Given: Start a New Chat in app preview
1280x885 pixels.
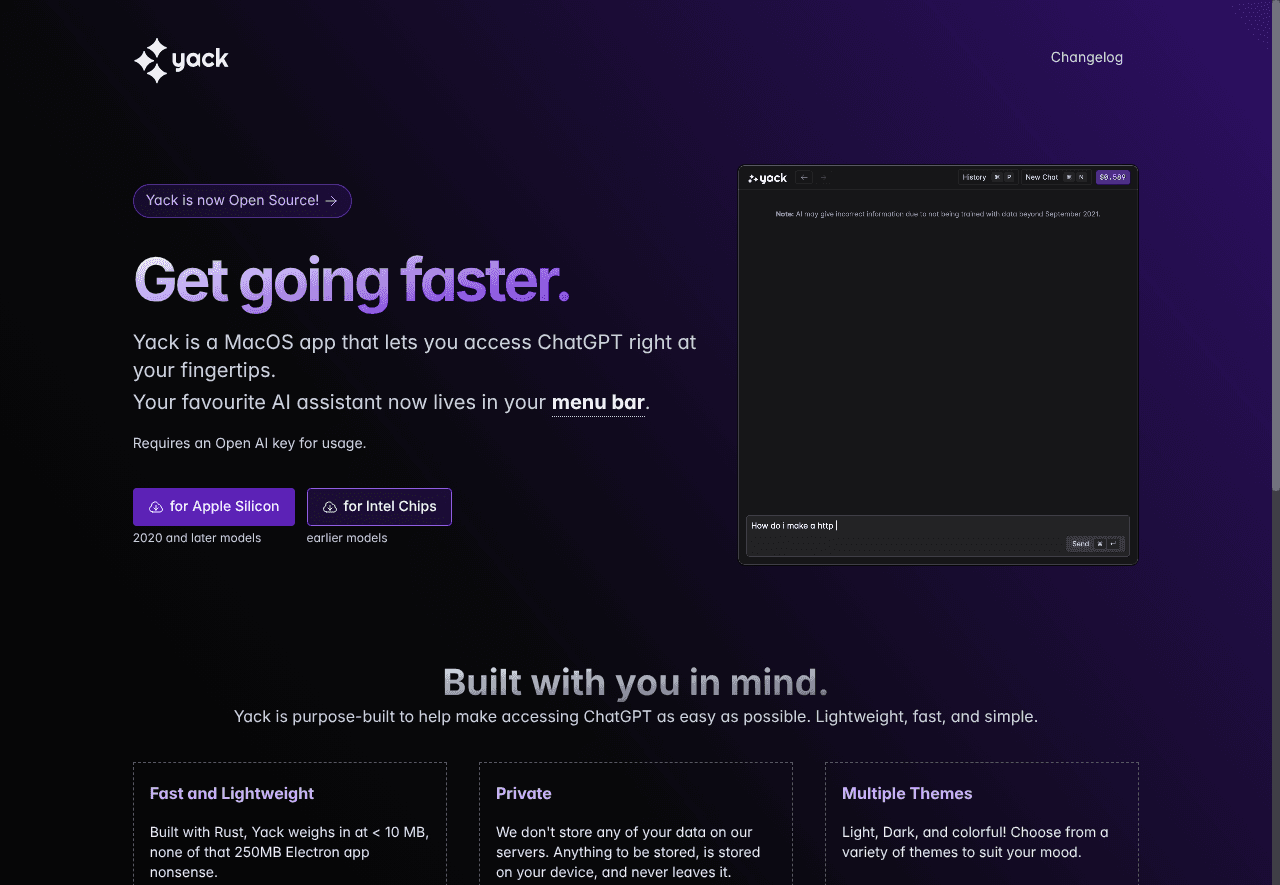Looking at the screenshot, I should point(1041,177).
